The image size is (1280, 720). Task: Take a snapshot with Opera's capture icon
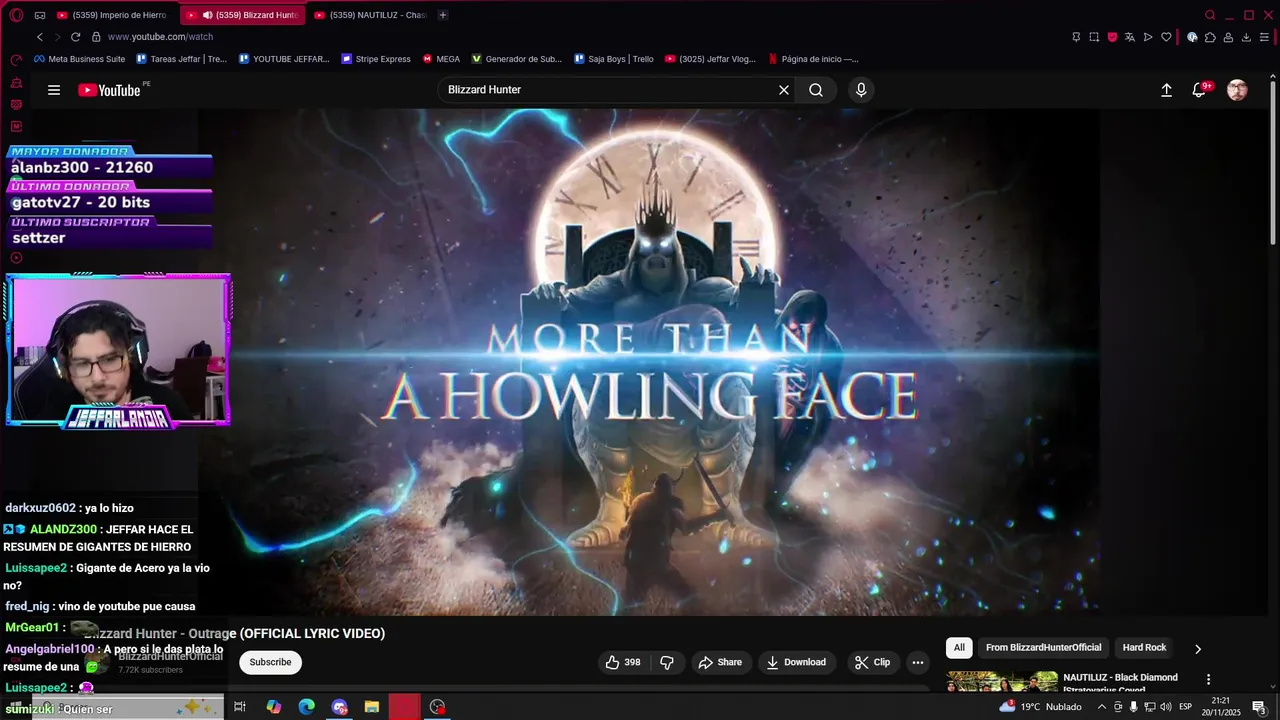[x=1094, y=37]
